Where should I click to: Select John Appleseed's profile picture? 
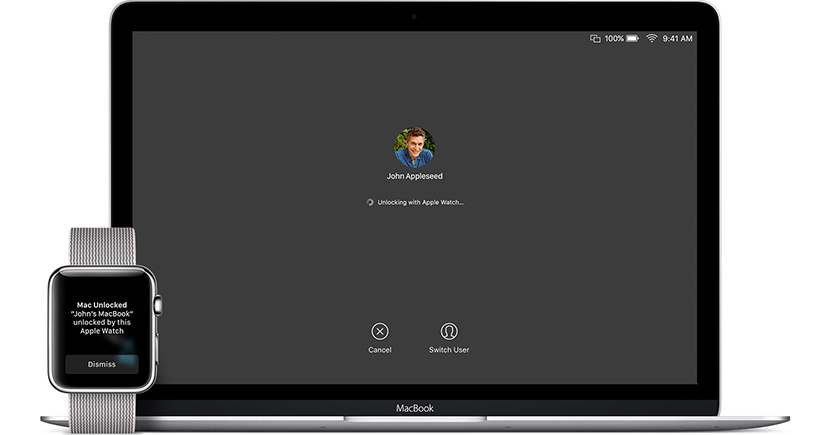point(414,147)
